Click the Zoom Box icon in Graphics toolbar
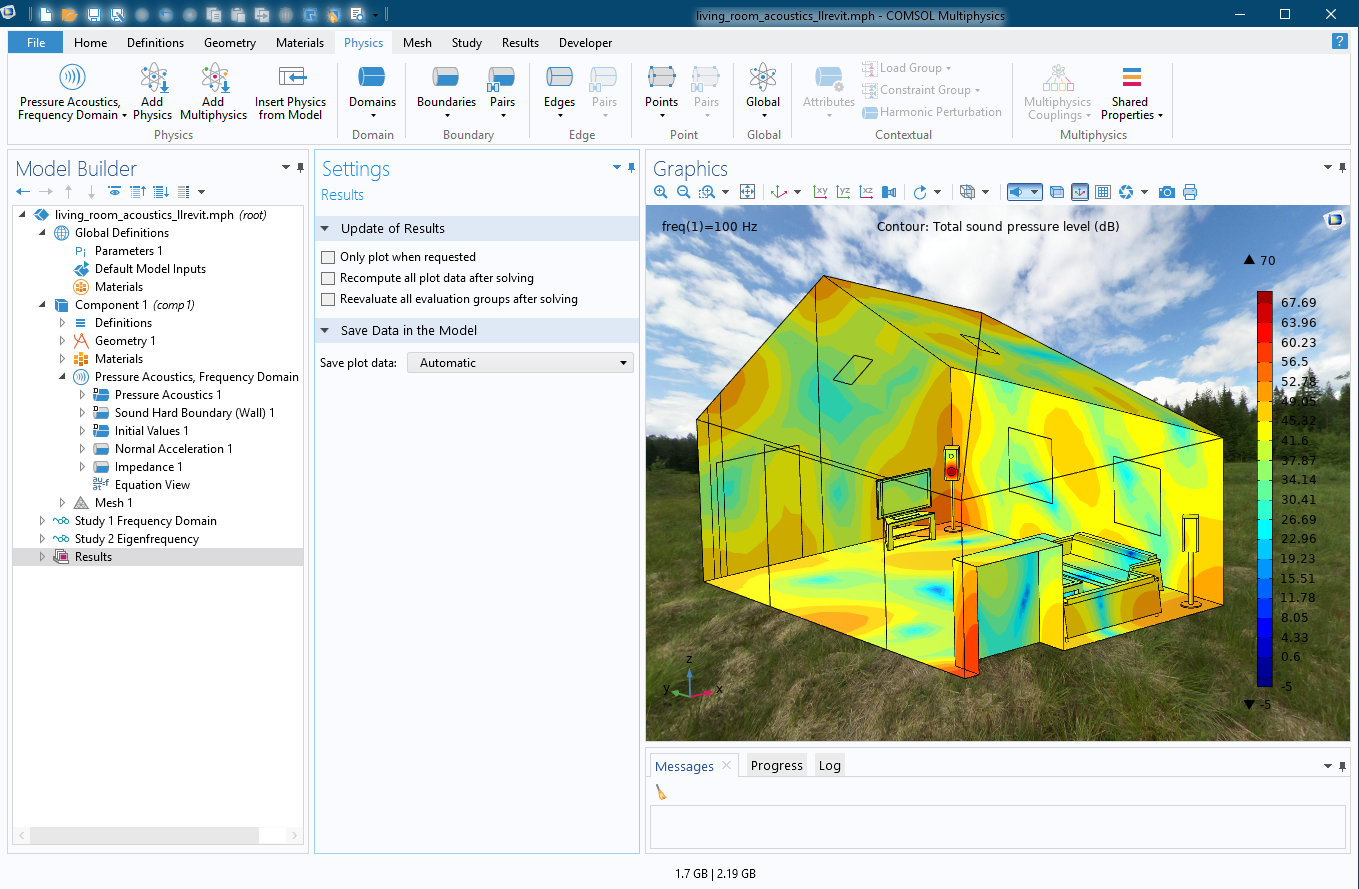 tap(707, 192)
